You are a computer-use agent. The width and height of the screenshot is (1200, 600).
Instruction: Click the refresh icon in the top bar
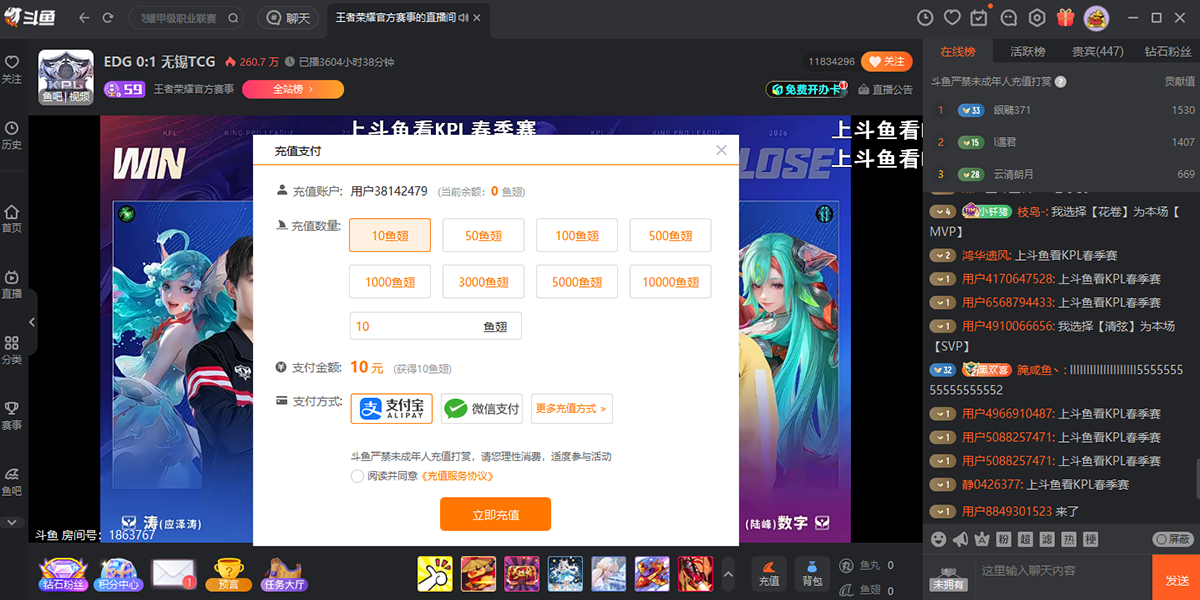click(x=108, y=18)
